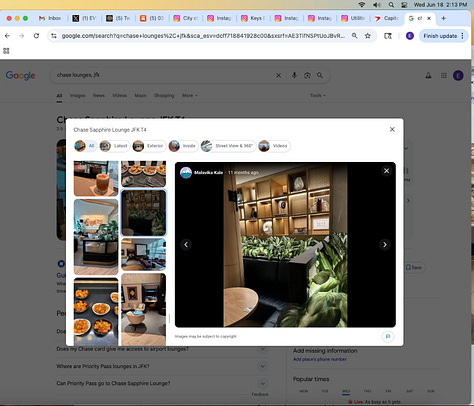Click the browser address bar URL
This screenshot has width=474, height=406.
pyautogui.click(x=203, y=36)
